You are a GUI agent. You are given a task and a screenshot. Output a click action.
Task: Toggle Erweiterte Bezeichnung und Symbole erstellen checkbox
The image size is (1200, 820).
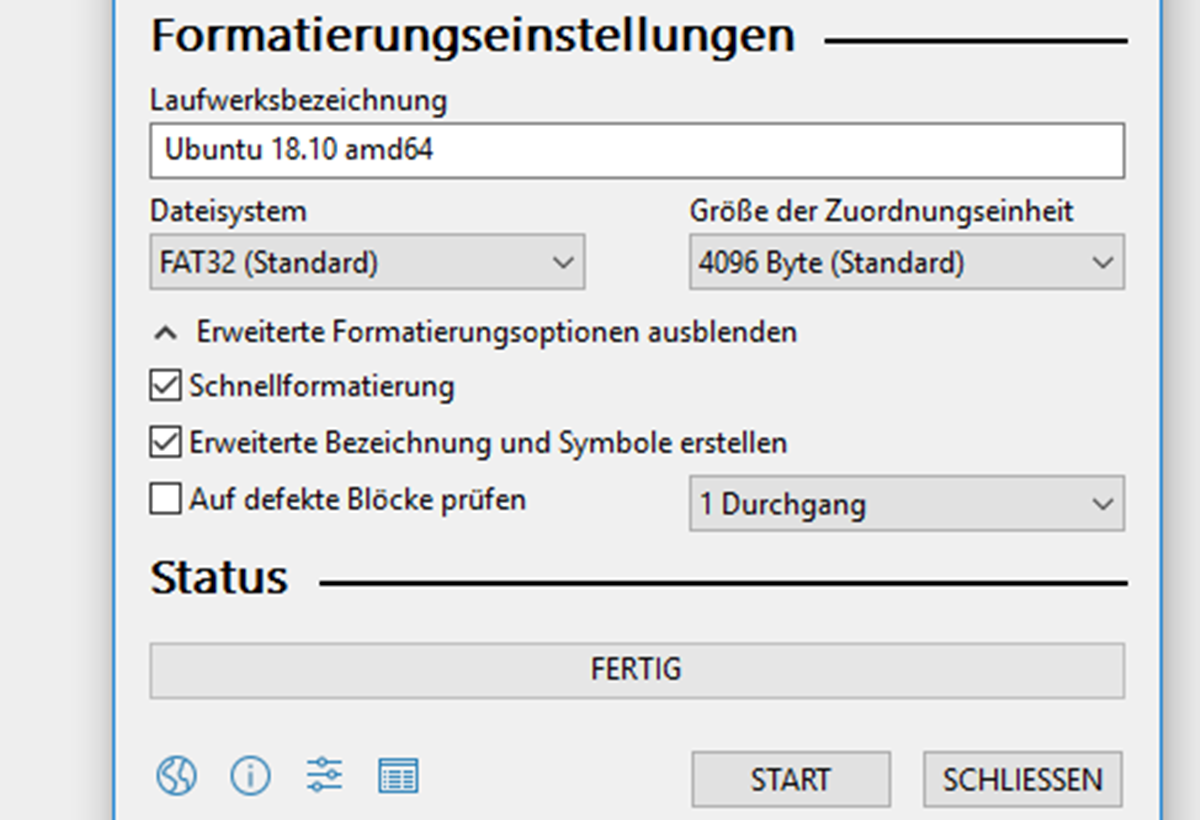tap(165, 442)
